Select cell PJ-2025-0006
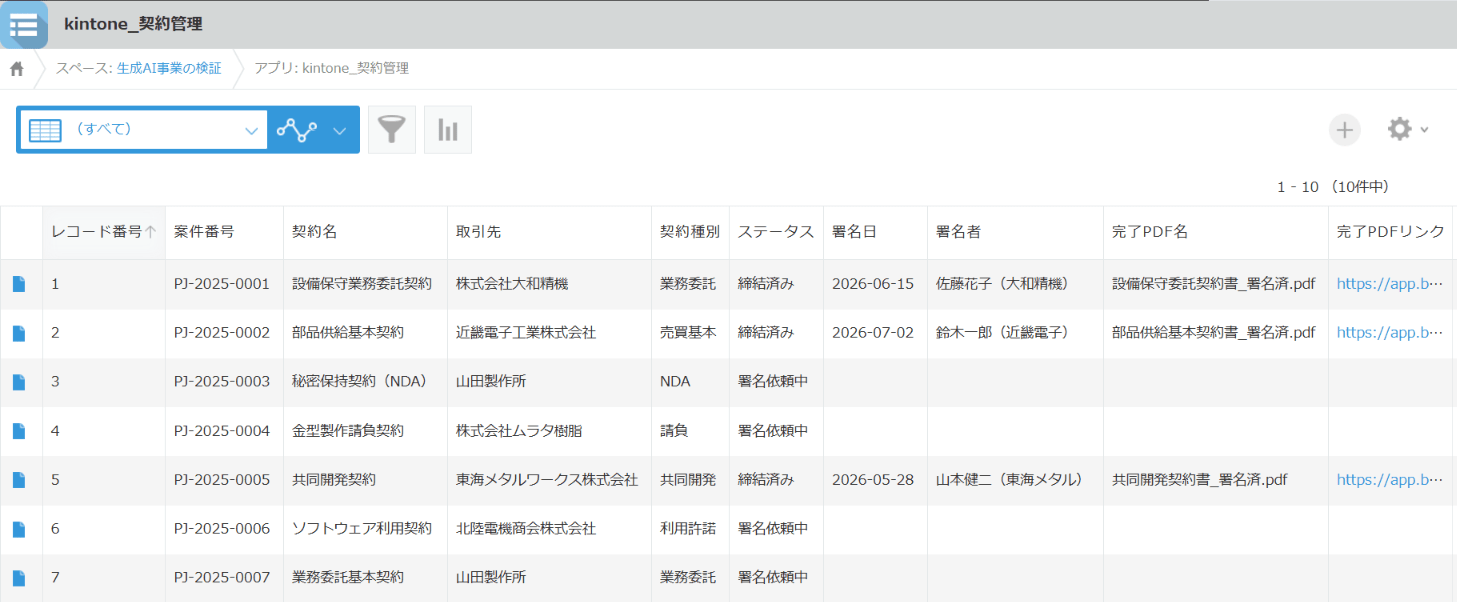 click(x=222, y=529)
